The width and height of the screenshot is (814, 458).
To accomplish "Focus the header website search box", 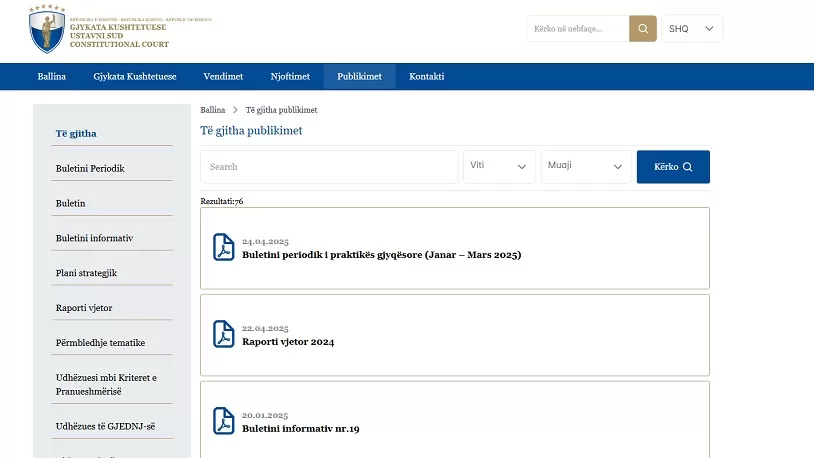I will 577,29.
